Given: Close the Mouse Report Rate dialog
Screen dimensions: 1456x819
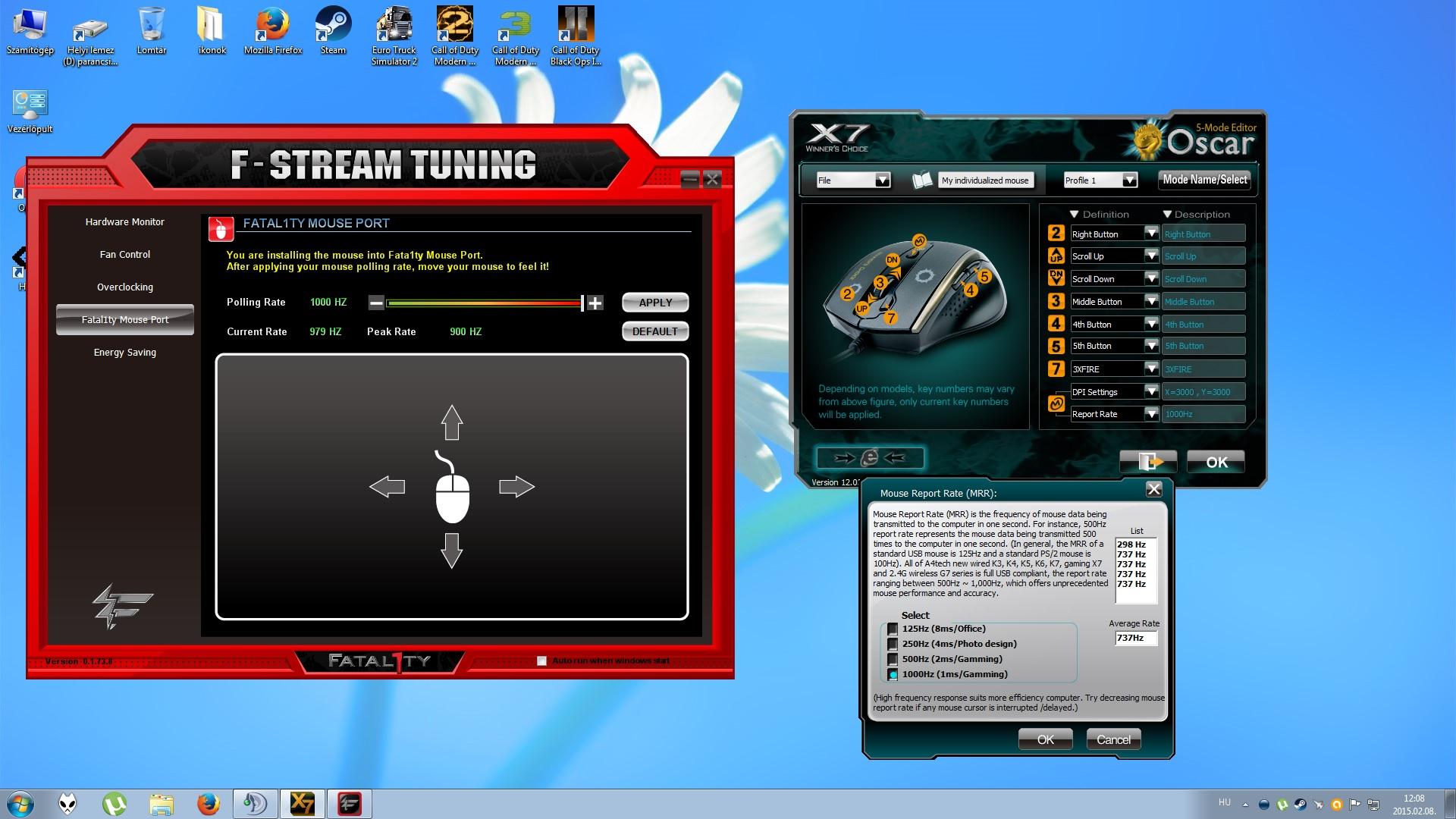Looking at the screenshot, I should (1153, 489).
